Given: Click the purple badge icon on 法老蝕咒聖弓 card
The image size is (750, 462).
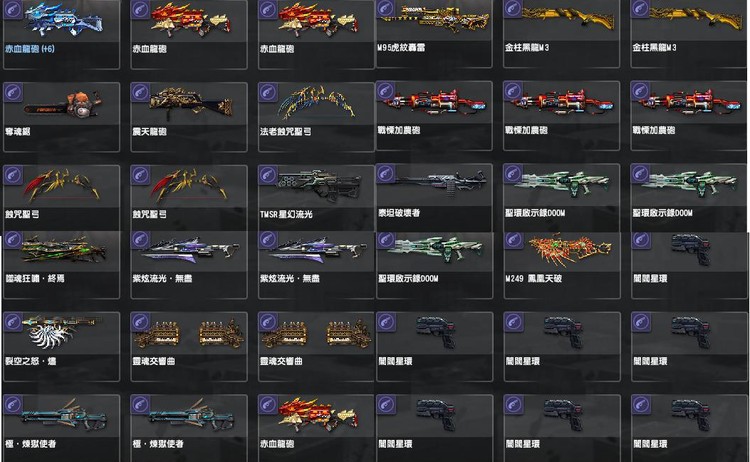Looking at the screenshot, I should 268,92.
